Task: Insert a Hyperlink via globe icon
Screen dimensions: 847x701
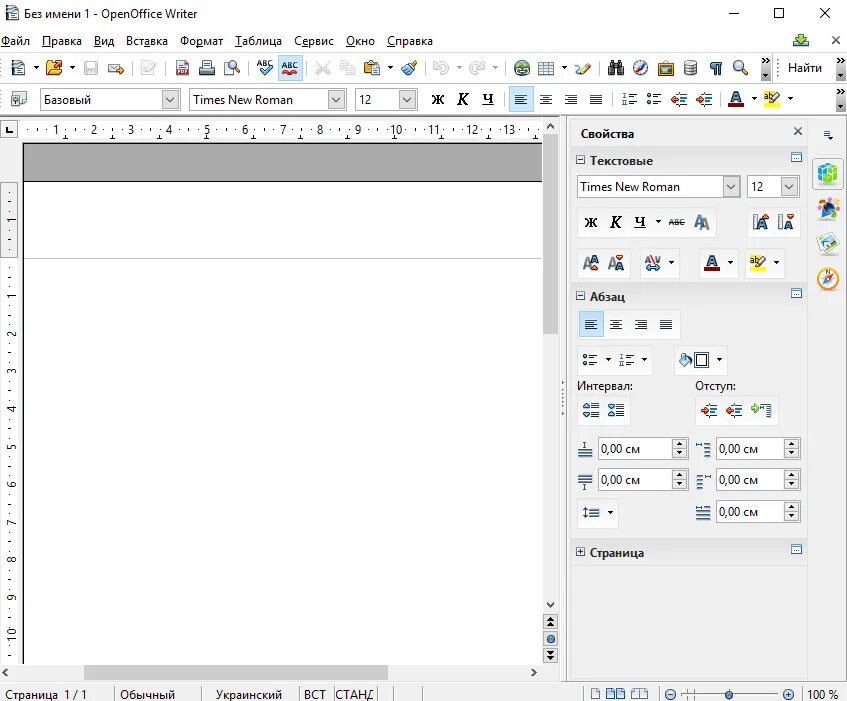Action: pos(522,68)
